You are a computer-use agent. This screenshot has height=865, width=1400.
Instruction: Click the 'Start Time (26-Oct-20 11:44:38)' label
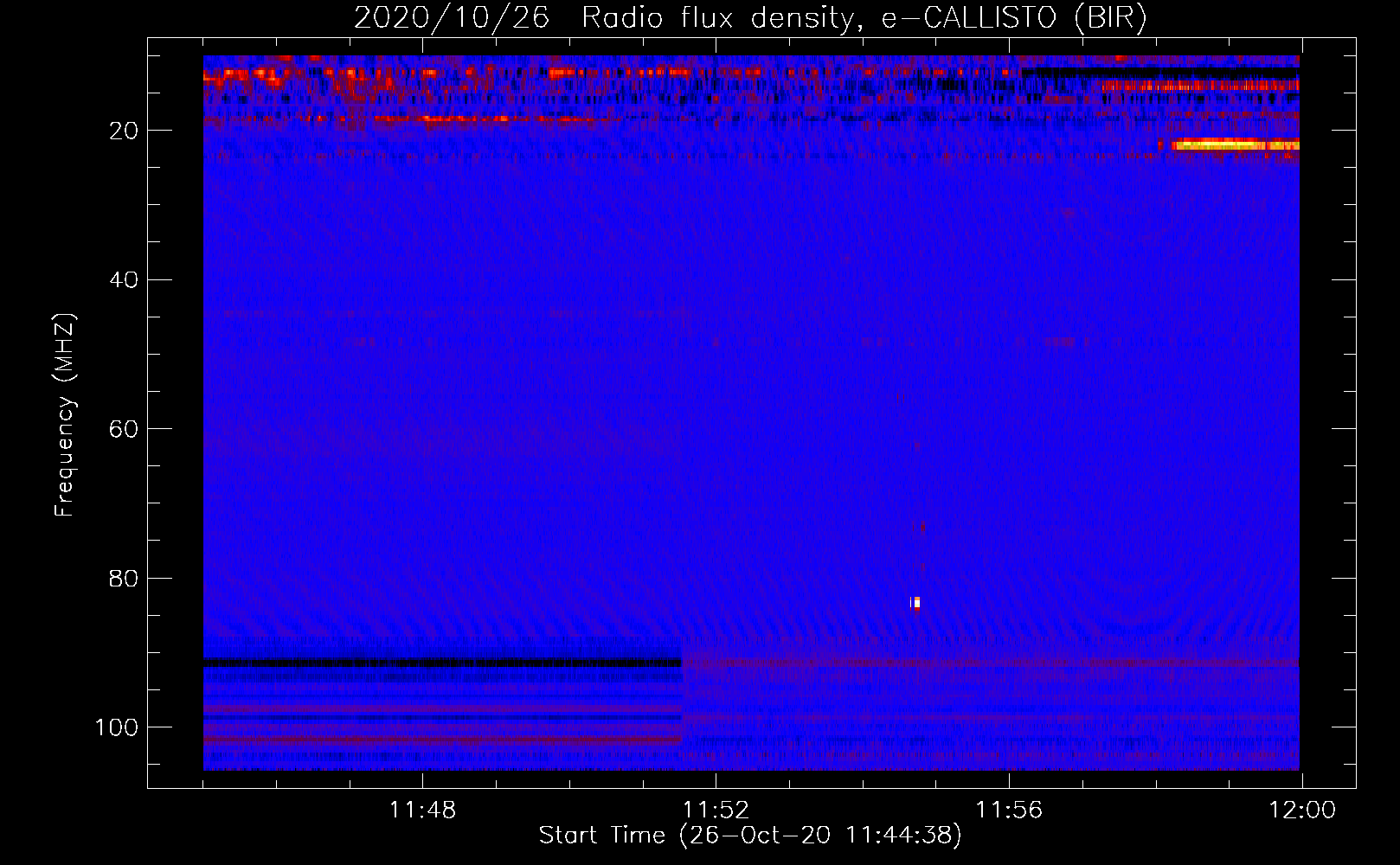click(x=750, y=836)
